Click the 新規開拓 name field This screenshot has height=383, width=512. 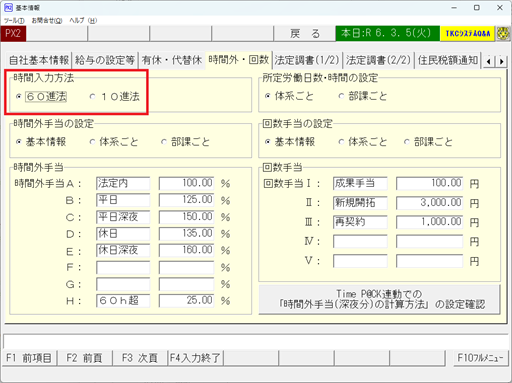(360, 203)
